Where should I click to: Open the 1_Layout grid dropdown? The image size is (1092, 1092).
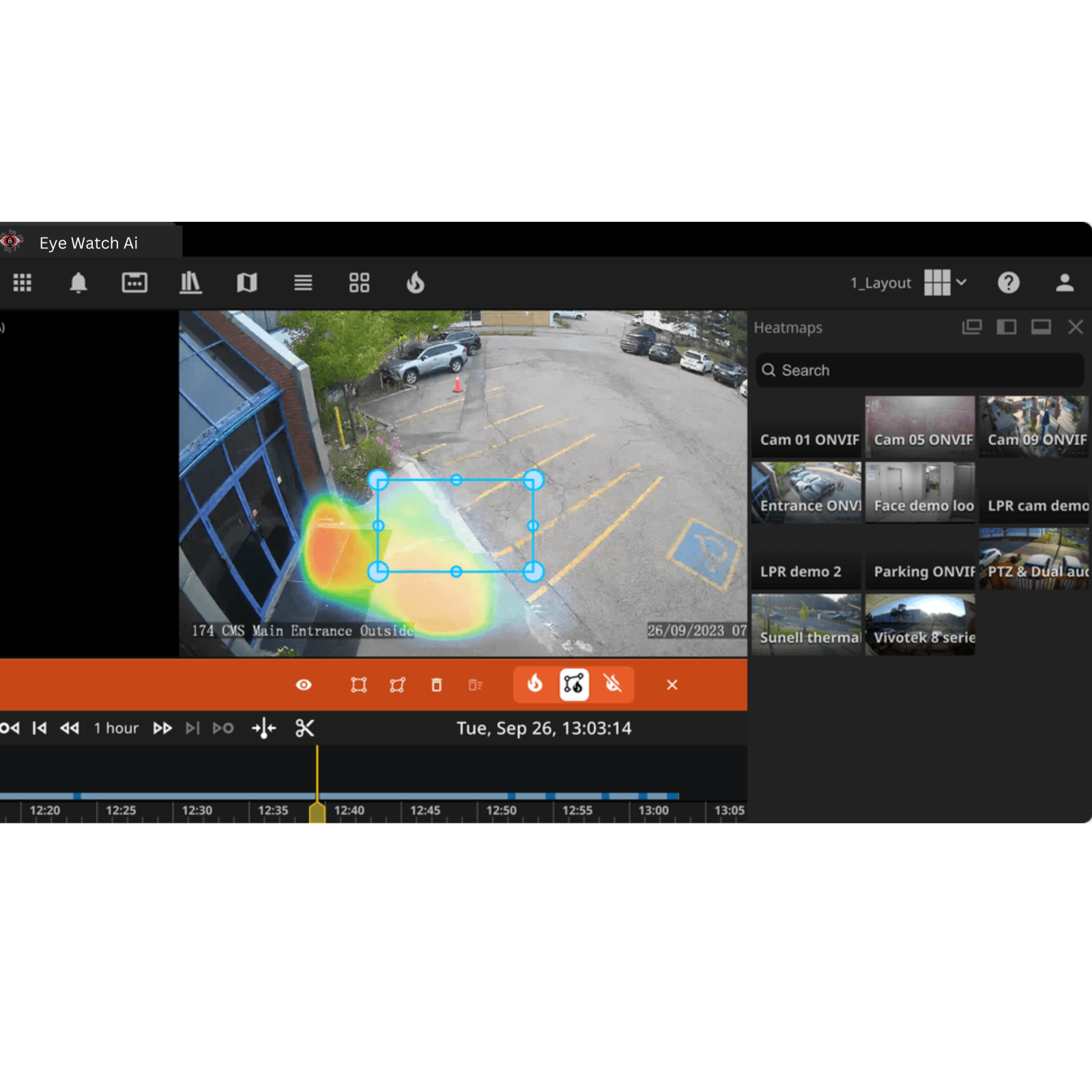click(945, 283)
